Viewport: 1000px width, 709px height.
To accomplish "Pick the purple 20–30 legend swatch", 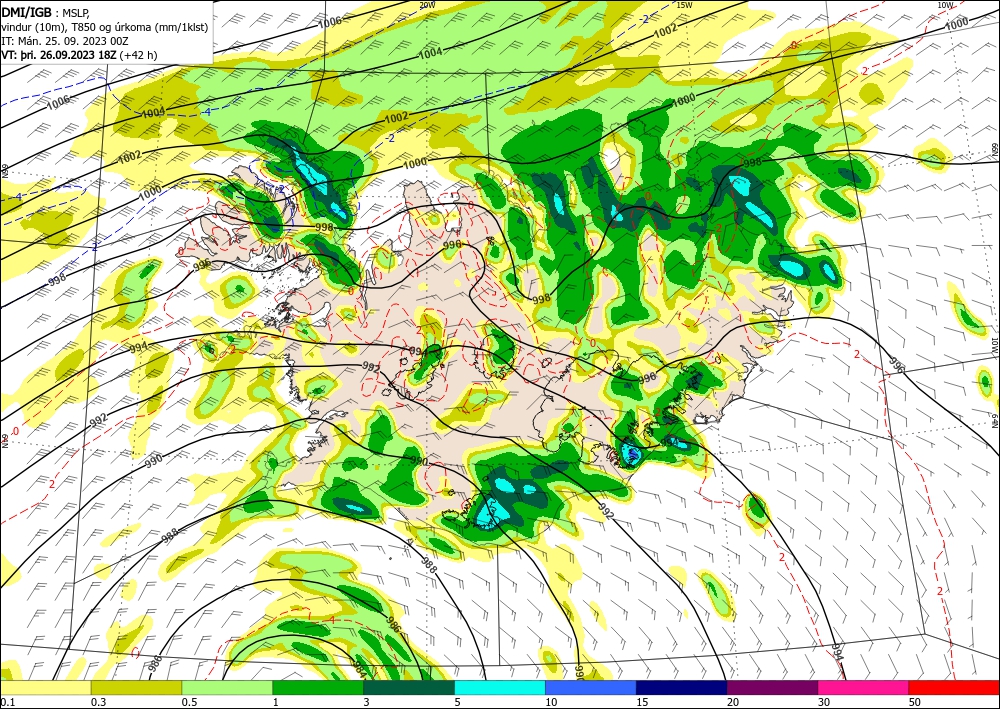I will (x=772, y=687).
